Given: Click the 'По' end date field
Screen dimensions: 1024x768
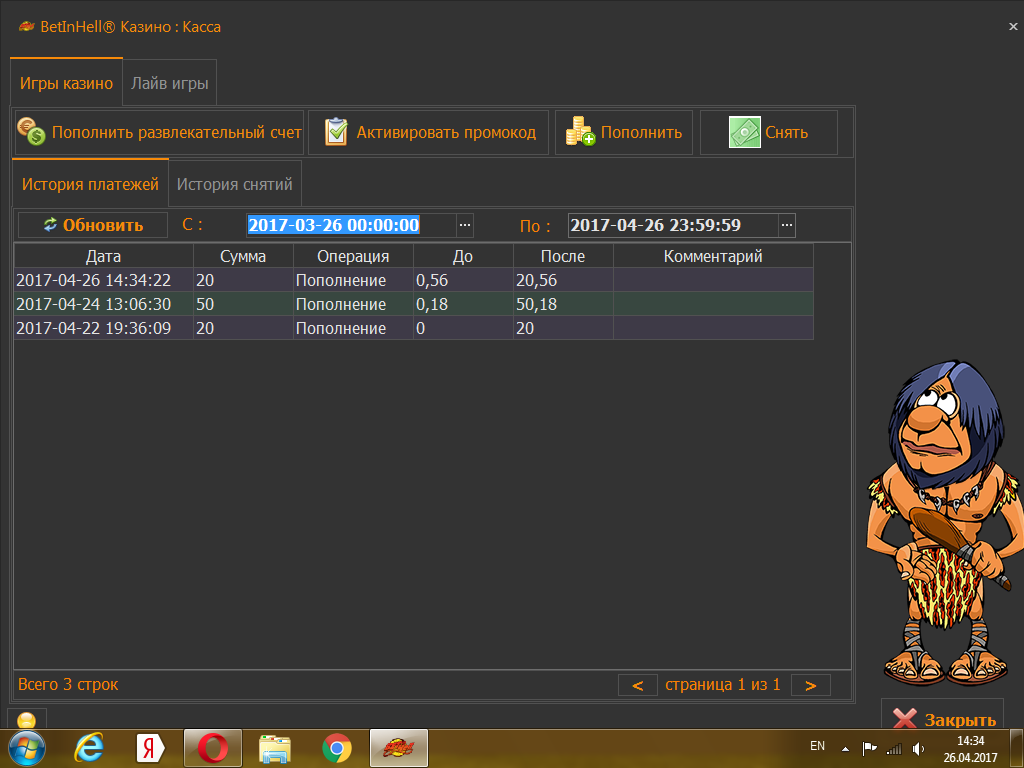Looking at the screenshot, I should click(x=673, y=225).
